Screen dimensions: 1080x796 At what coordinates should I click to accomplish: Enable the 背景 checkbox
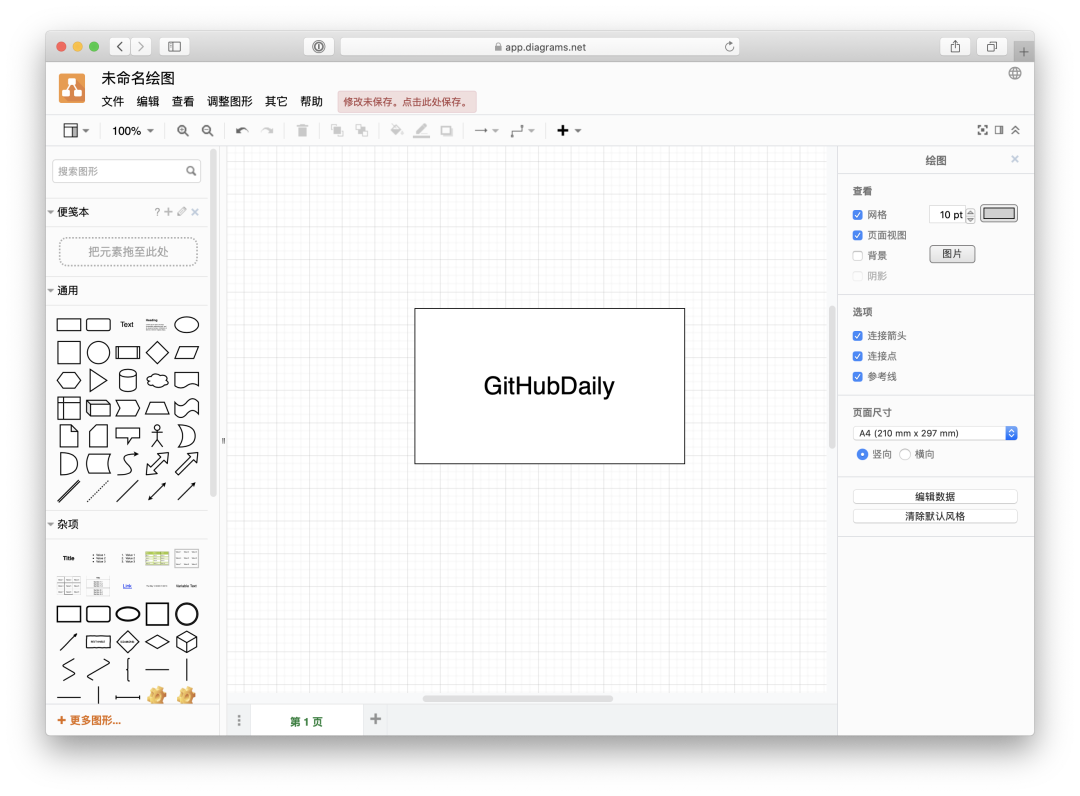click(x=858, y=256)
